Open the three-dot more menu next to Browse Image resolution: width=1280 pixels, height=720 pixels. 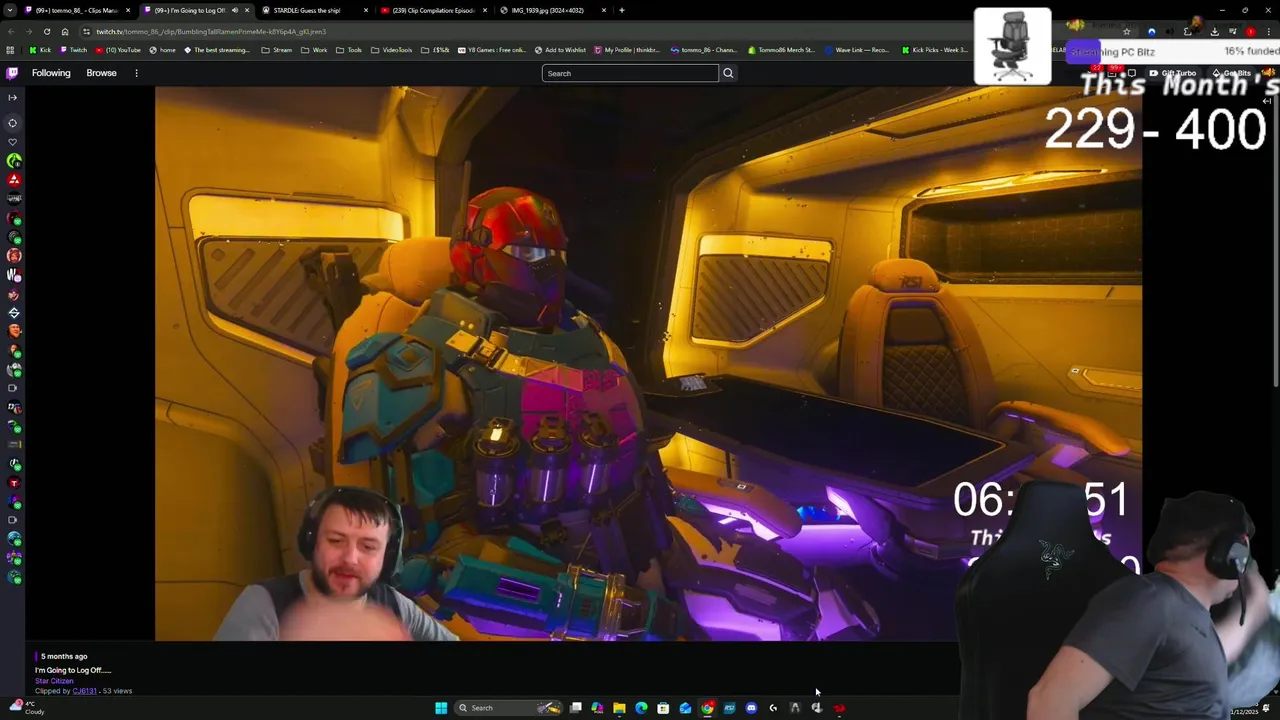pyautogui.click(x=136, y=73)
